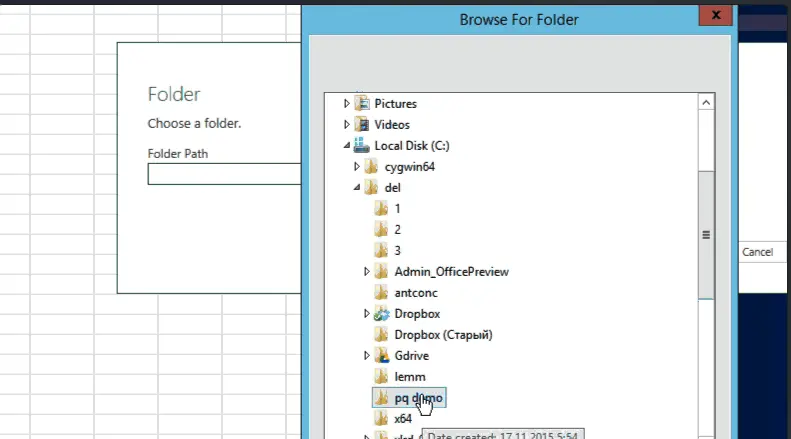
Task: Expand the Gdrive folder node
Action: tap(368, 356)
